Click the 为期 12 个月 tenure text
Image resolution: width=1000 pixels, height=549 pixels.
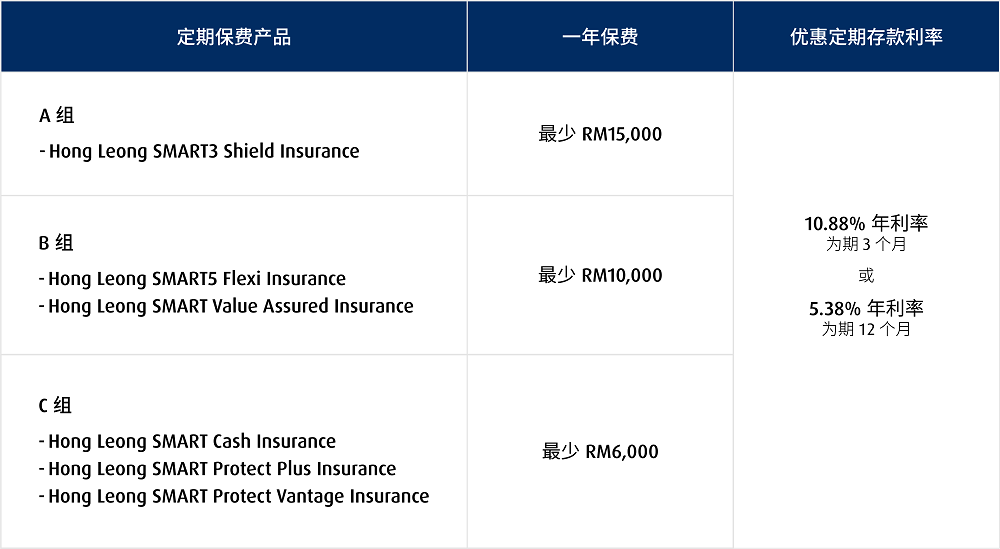[x=866, y=329]
